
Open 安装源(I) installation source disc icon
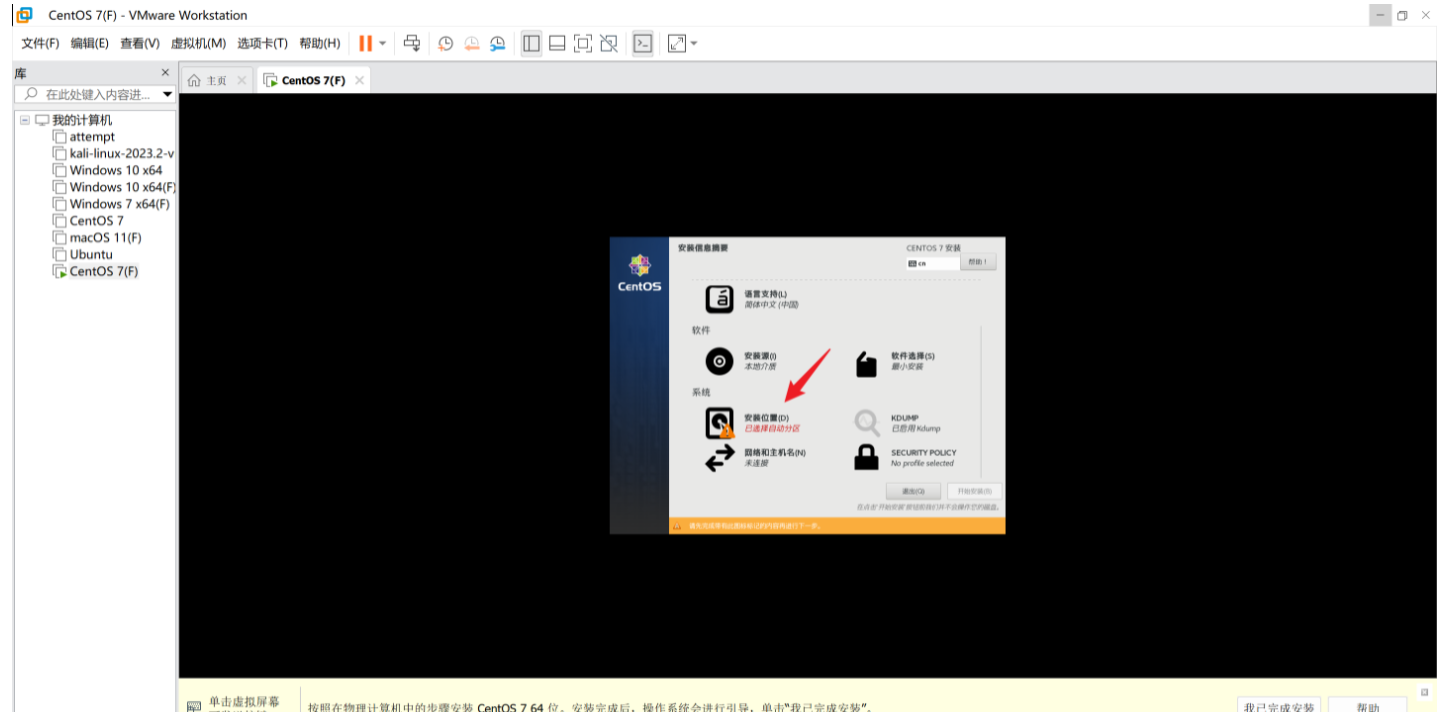pos(719,361)
